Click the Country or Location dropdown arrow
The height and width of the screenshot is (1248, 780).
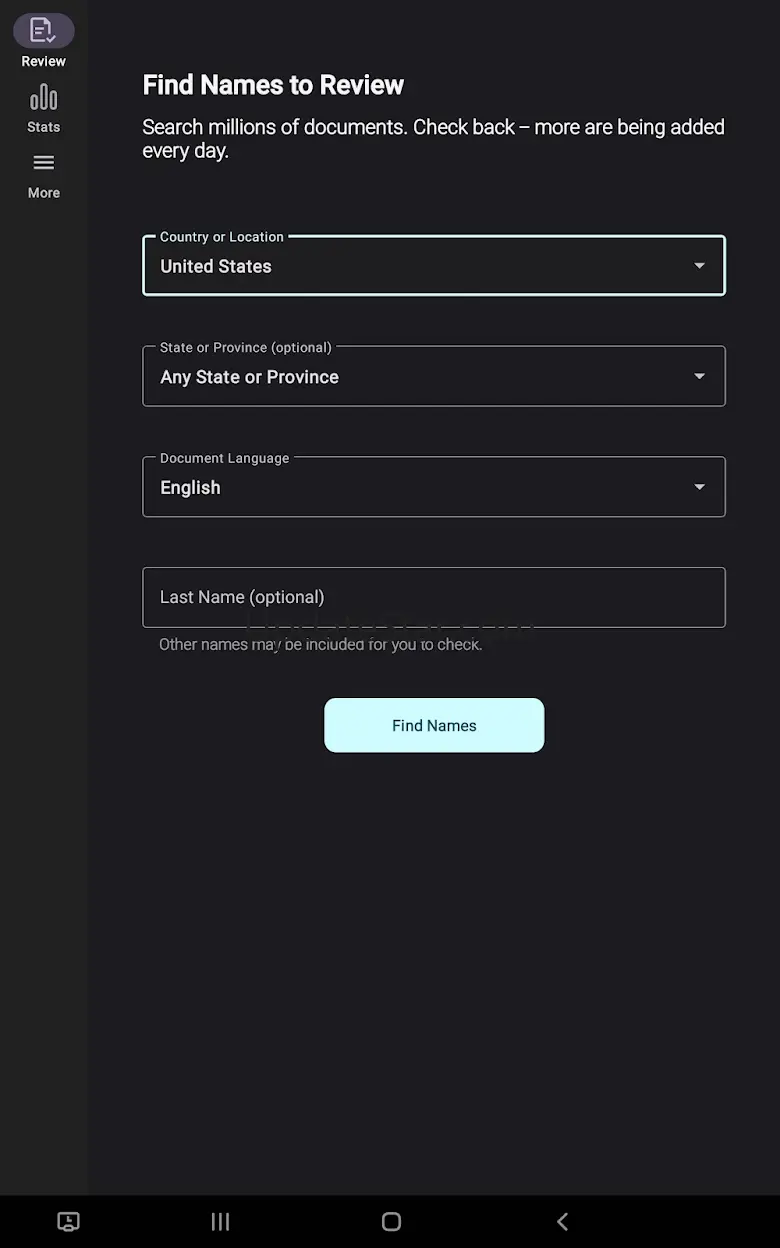coord(699,266)
